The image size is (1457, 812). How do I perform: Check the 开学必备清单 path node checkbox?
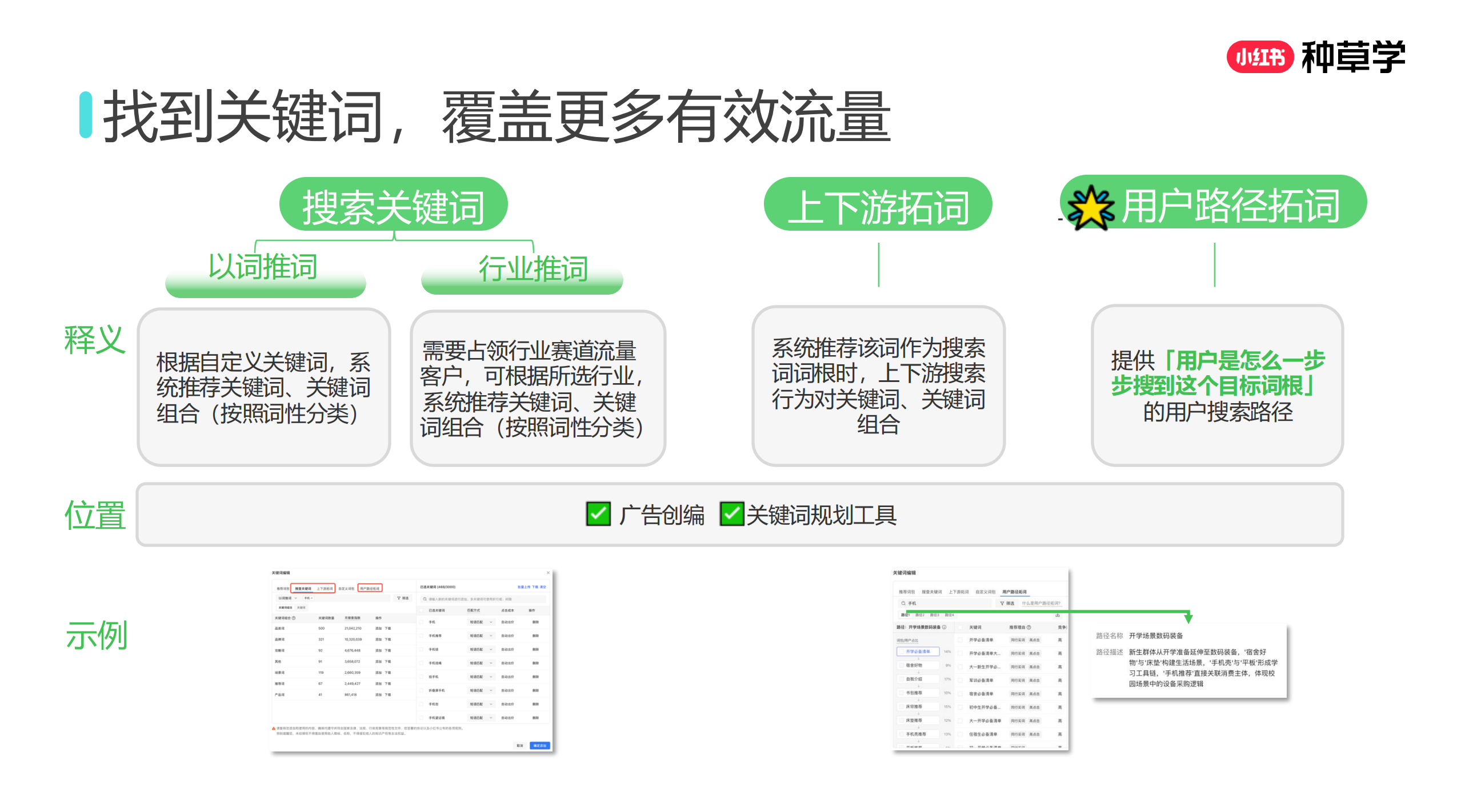pos(901,651)
